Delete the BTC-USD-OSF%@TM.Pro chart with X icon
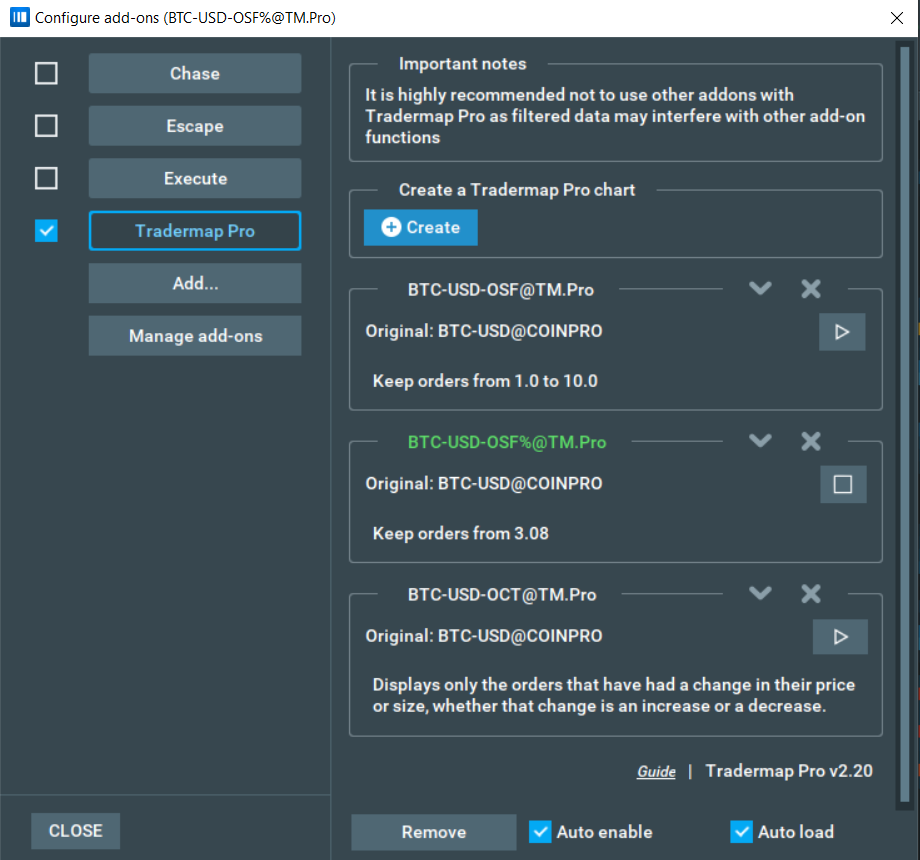This screenshot has width=920, height=860. tap(811, 441)
